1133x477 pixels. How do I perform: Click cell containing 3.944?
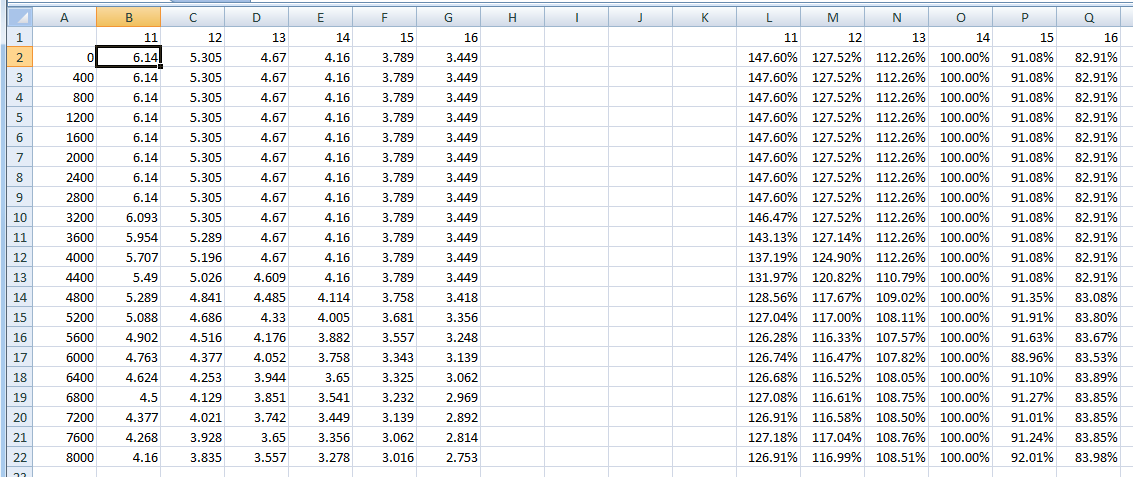pyautogui.click(x=257, y=377)
